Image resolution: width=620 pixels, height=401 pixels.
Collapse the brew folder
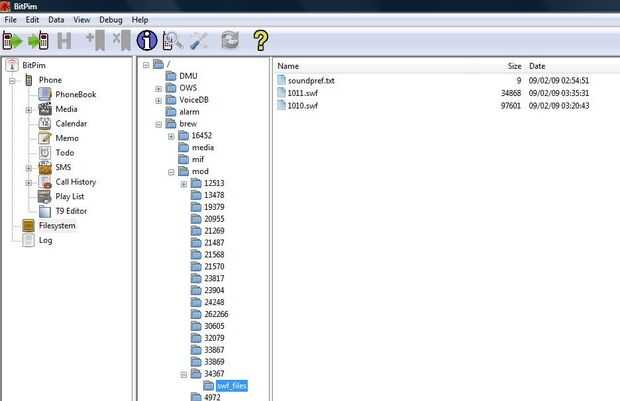click(x=159, y=124)
